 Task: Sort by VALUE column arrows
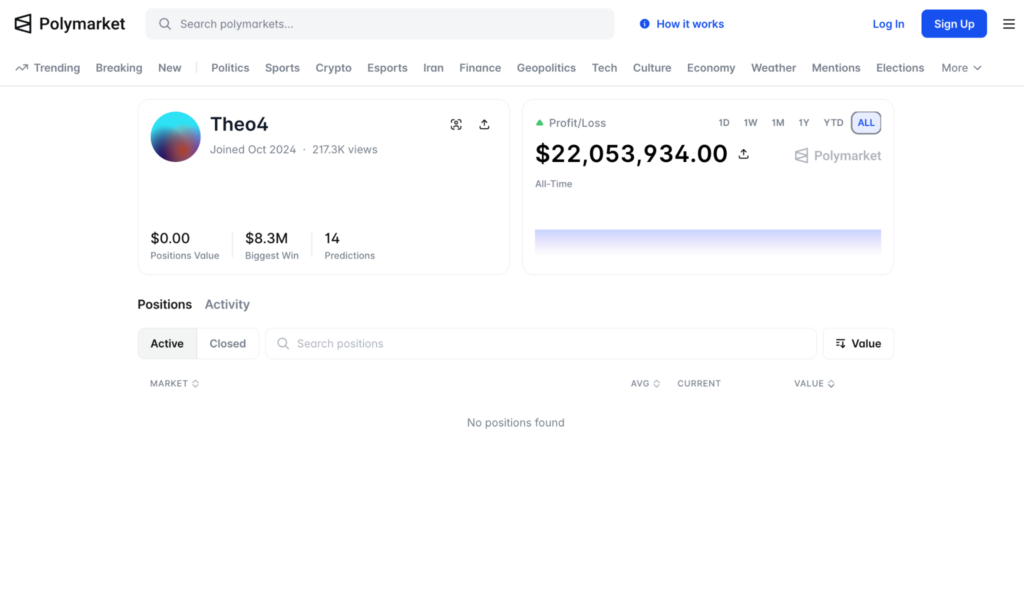[831, 384]
